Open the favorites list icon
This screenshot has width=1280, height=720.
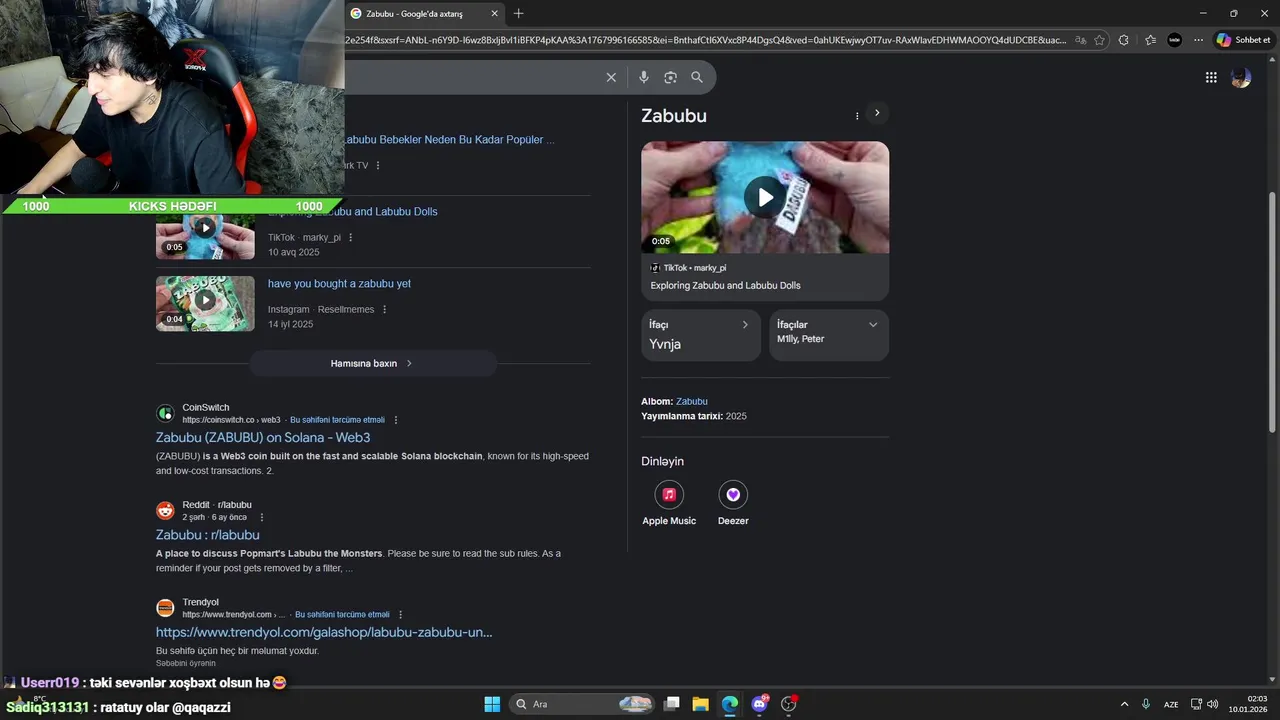click(1150, 40)
